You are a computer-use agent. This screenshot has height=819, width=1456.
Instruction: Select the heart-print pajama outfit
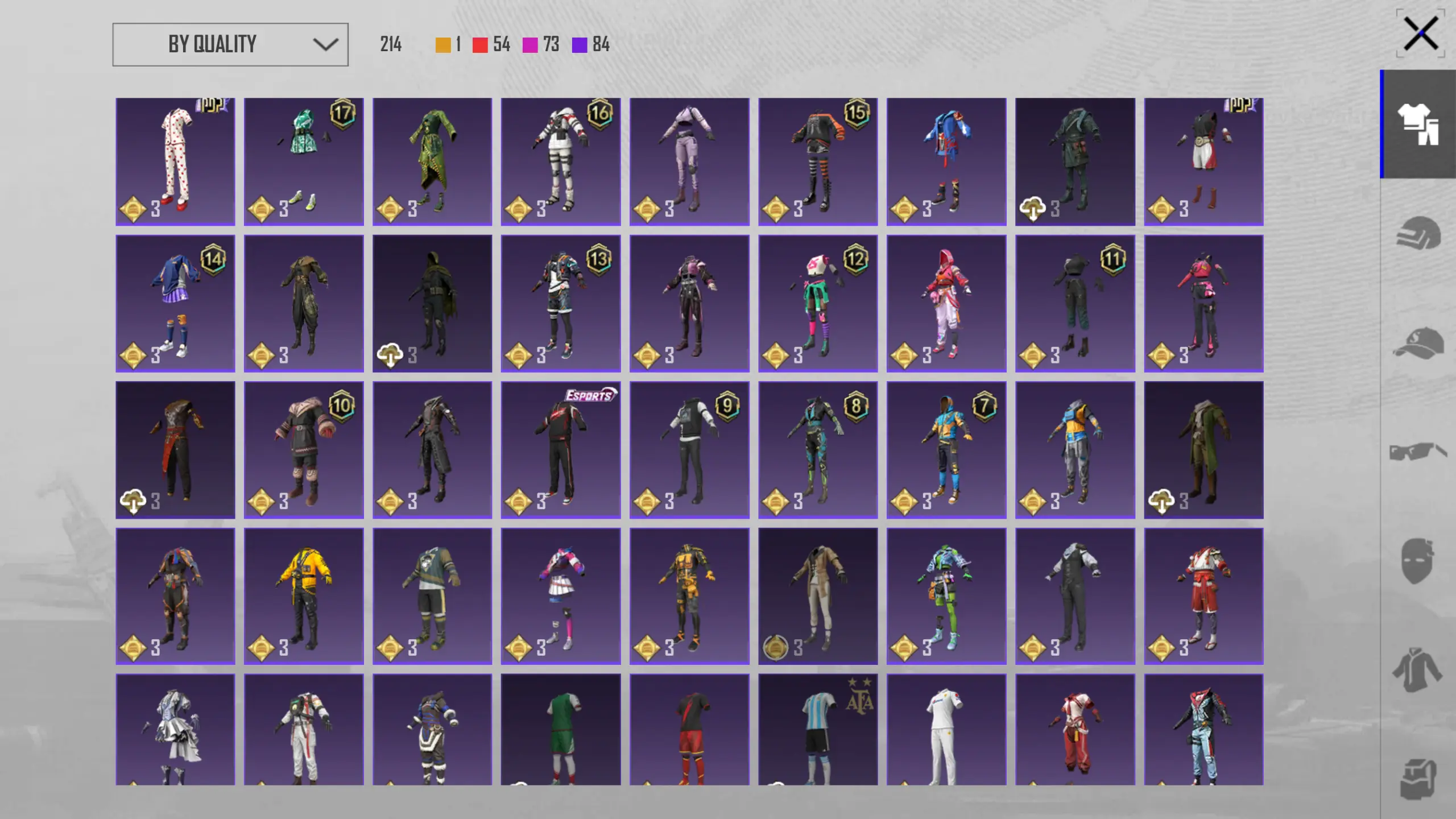pos(175,162)
